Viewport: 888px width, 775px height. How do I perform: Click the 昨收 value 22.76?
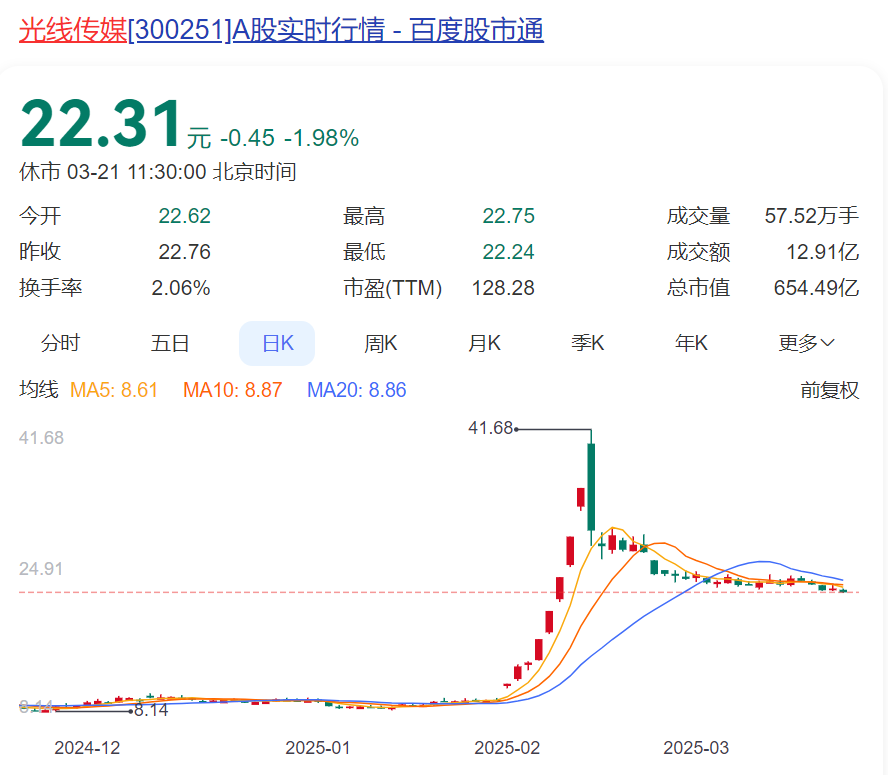point(185,252)
